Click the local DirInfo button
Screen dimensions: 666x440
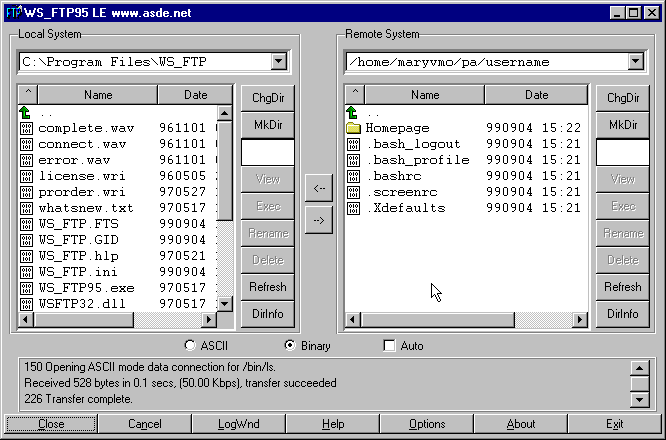pyautogui.click(x=268, y=314)
